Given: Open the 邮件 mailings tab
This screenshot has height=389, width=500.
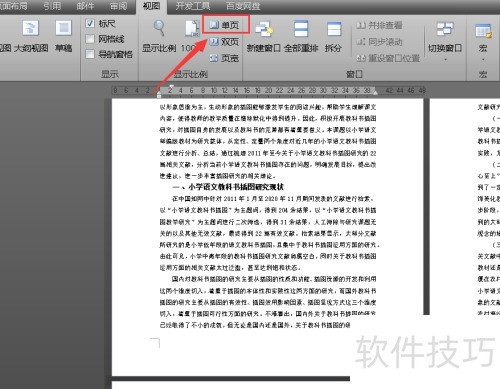Looking at the screenshot, I should (85, 6).
